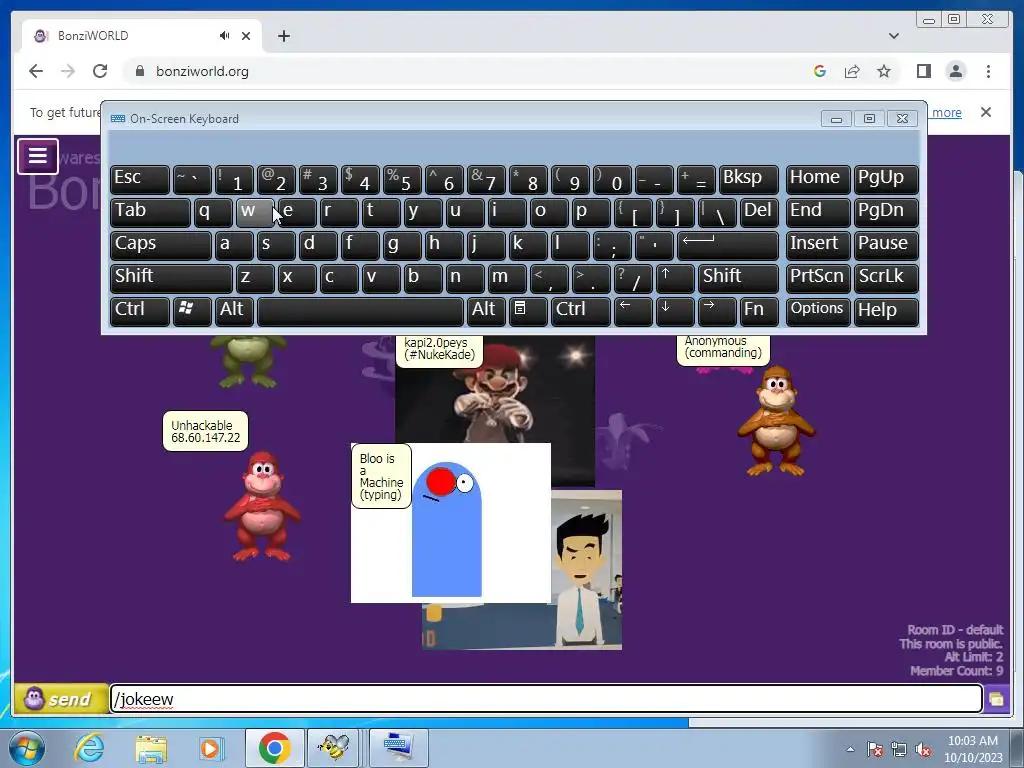Screen dimensions: 1024x768
Task: Click the chat log icon beside input
Action: click(x=997, y=699)
